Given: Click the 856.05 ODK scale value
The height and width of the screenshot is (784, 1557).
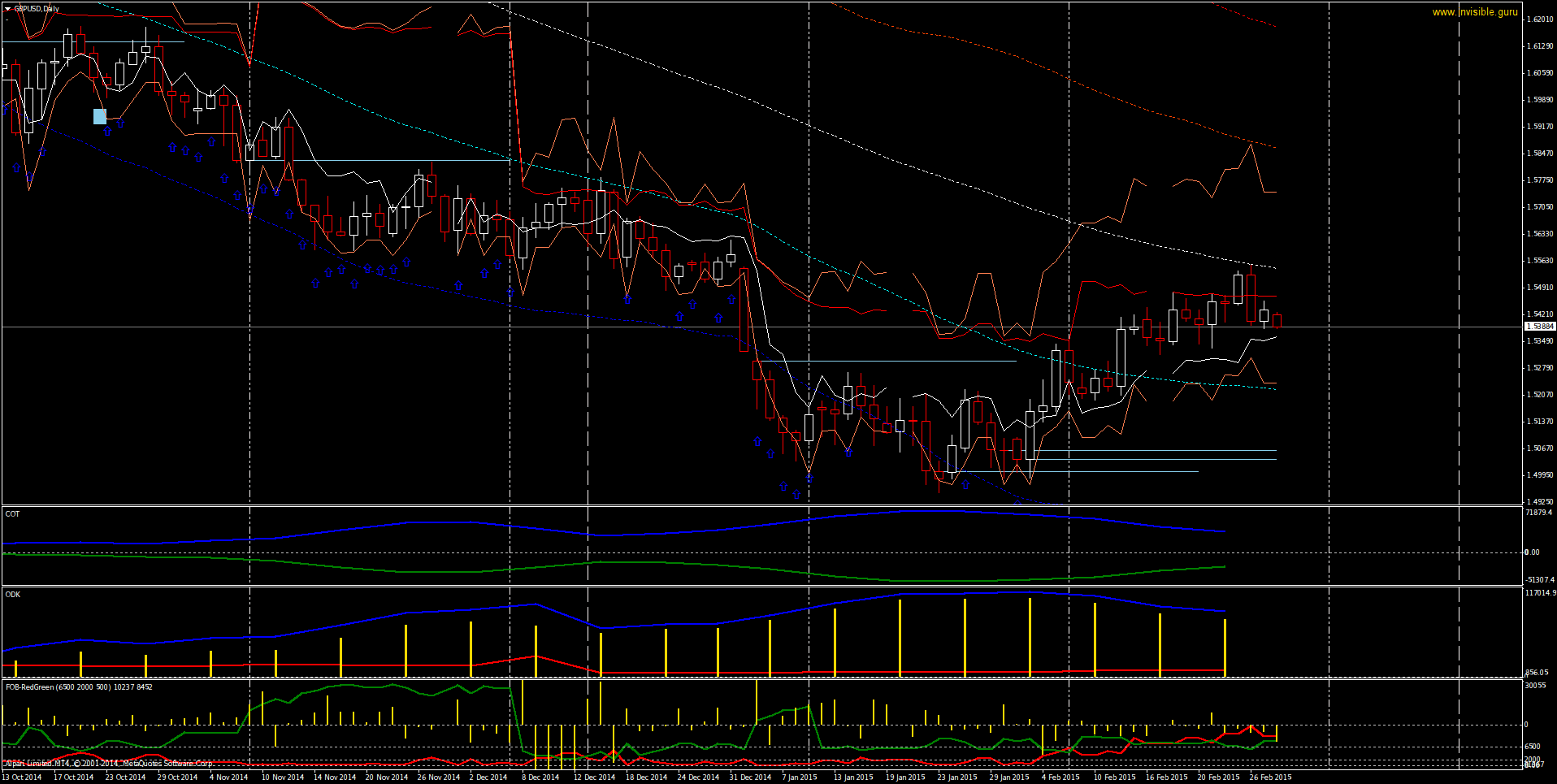Looking at the screenshot, I should pyautogui.click(x=1537, y=673).
